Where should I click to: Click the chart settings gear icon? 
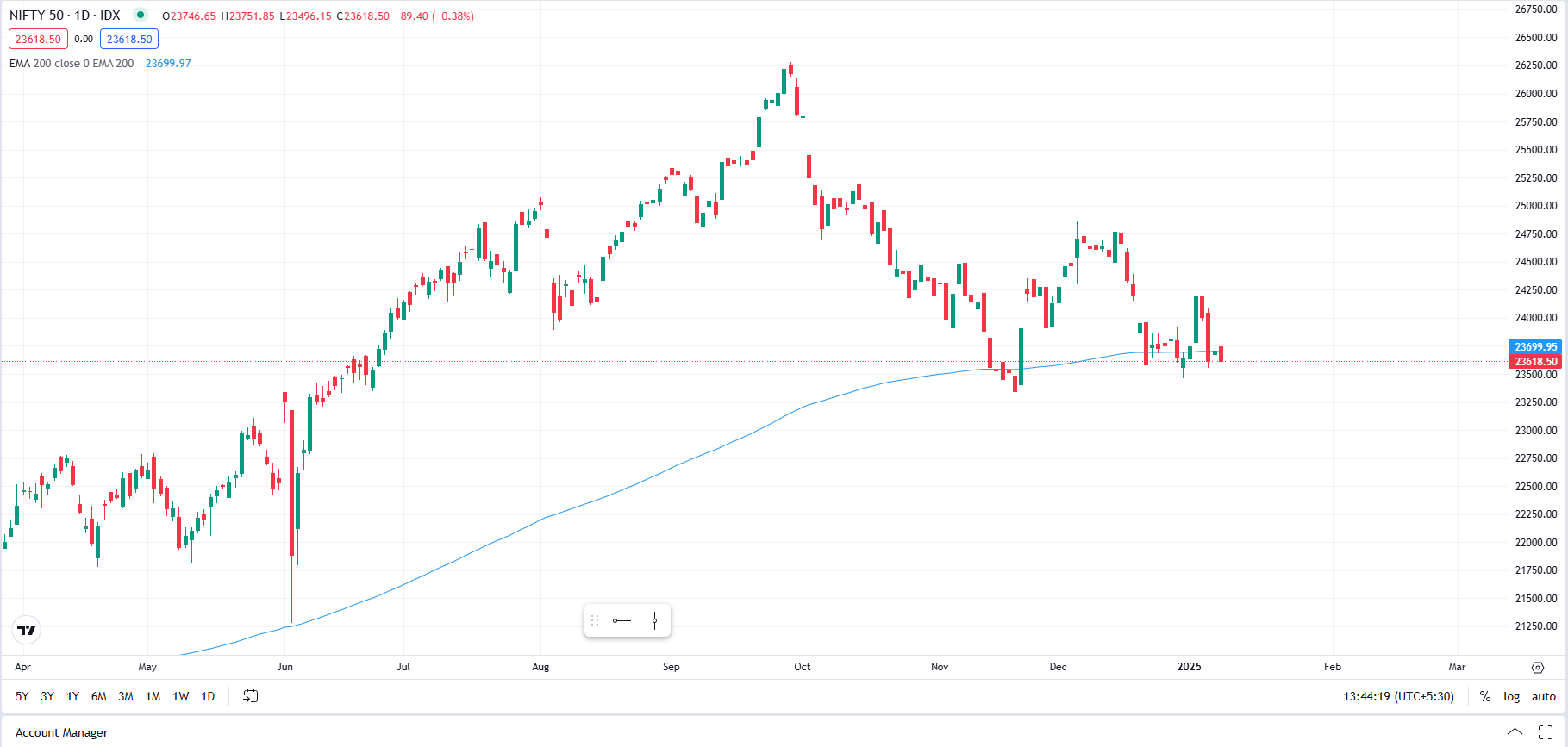[x=1537, y=668]
